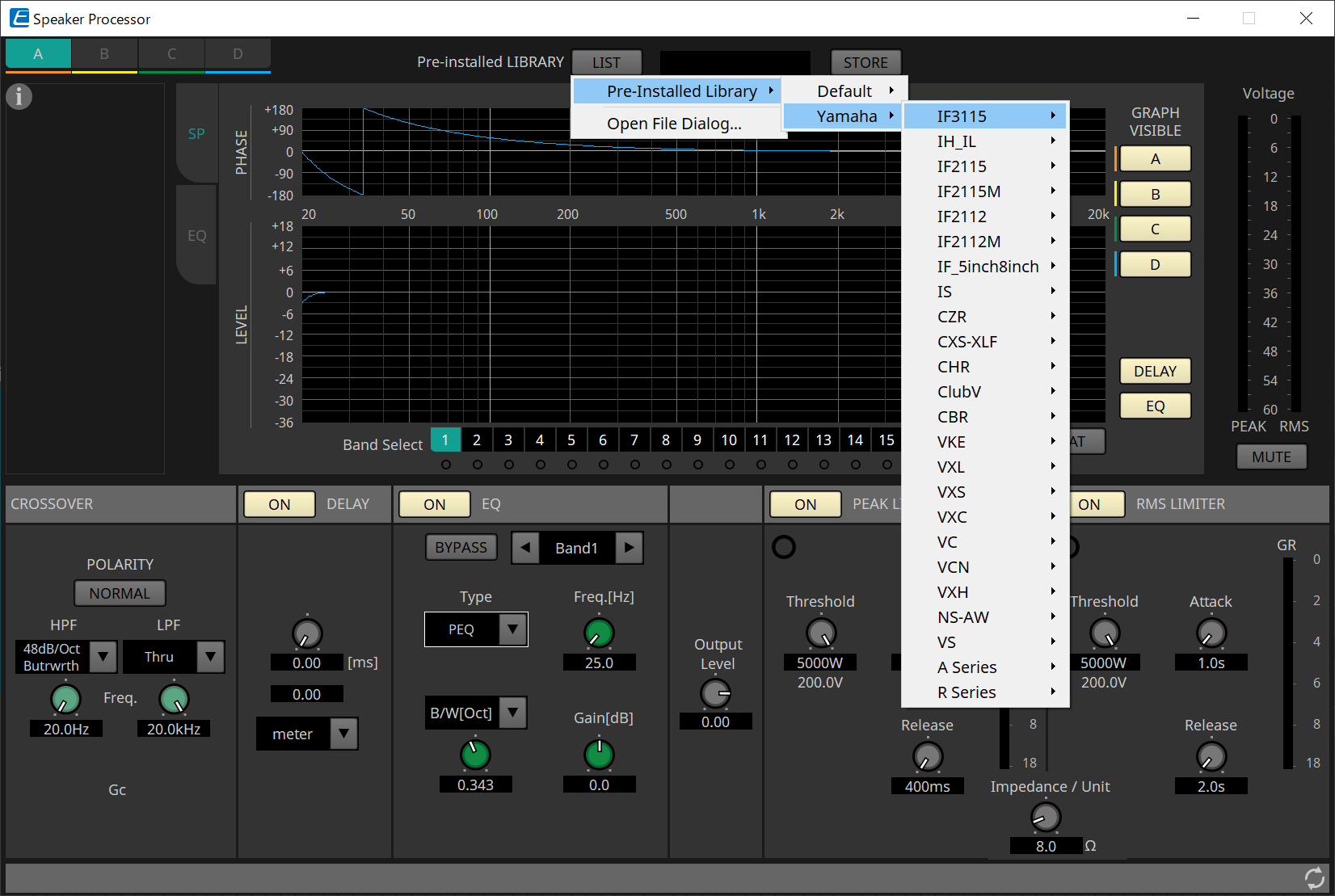Open the EQ Type PEQ dropdown
The image size is (1335, 896).
512,629
